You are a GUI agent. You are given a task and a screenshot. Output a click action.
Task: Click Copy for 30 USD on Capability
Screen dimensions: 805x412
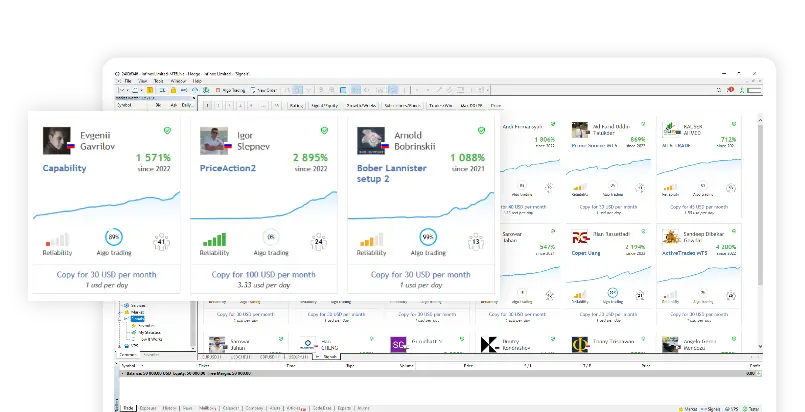coord(104,275)
